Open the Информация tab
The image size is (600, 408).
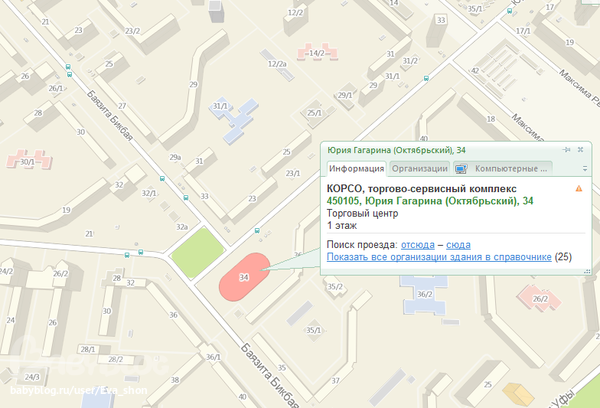click(x=355, y=169)
